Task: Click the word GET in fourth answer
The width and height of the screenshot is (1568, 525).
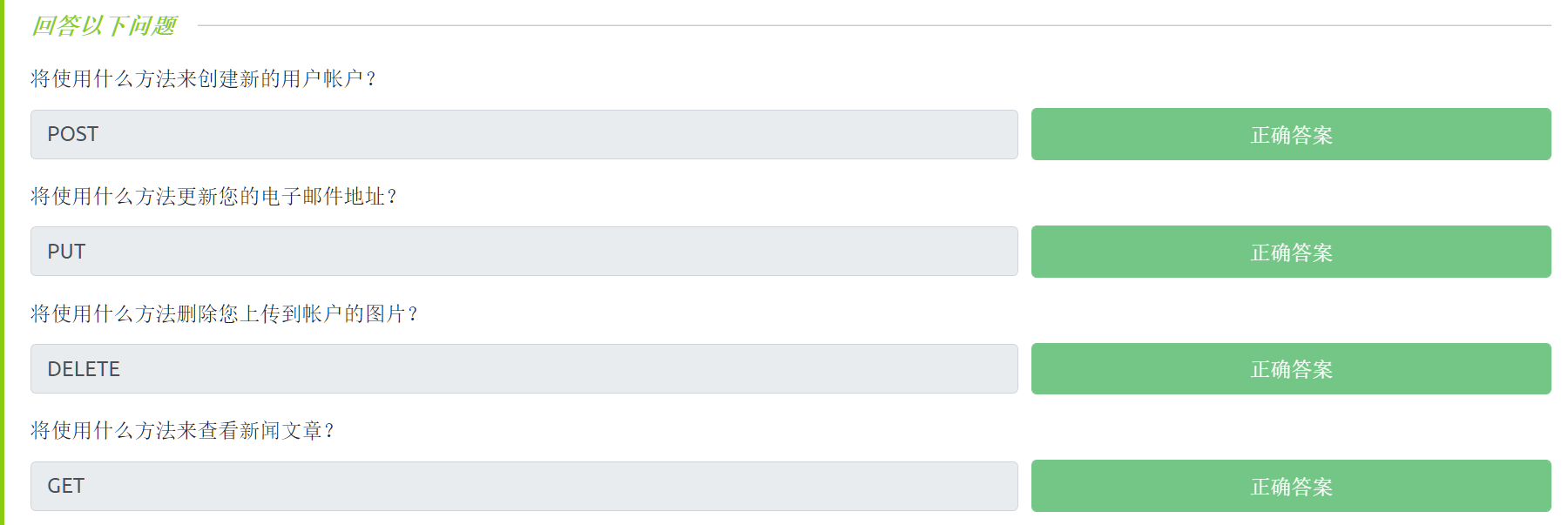Action: (x=66, y=486)
